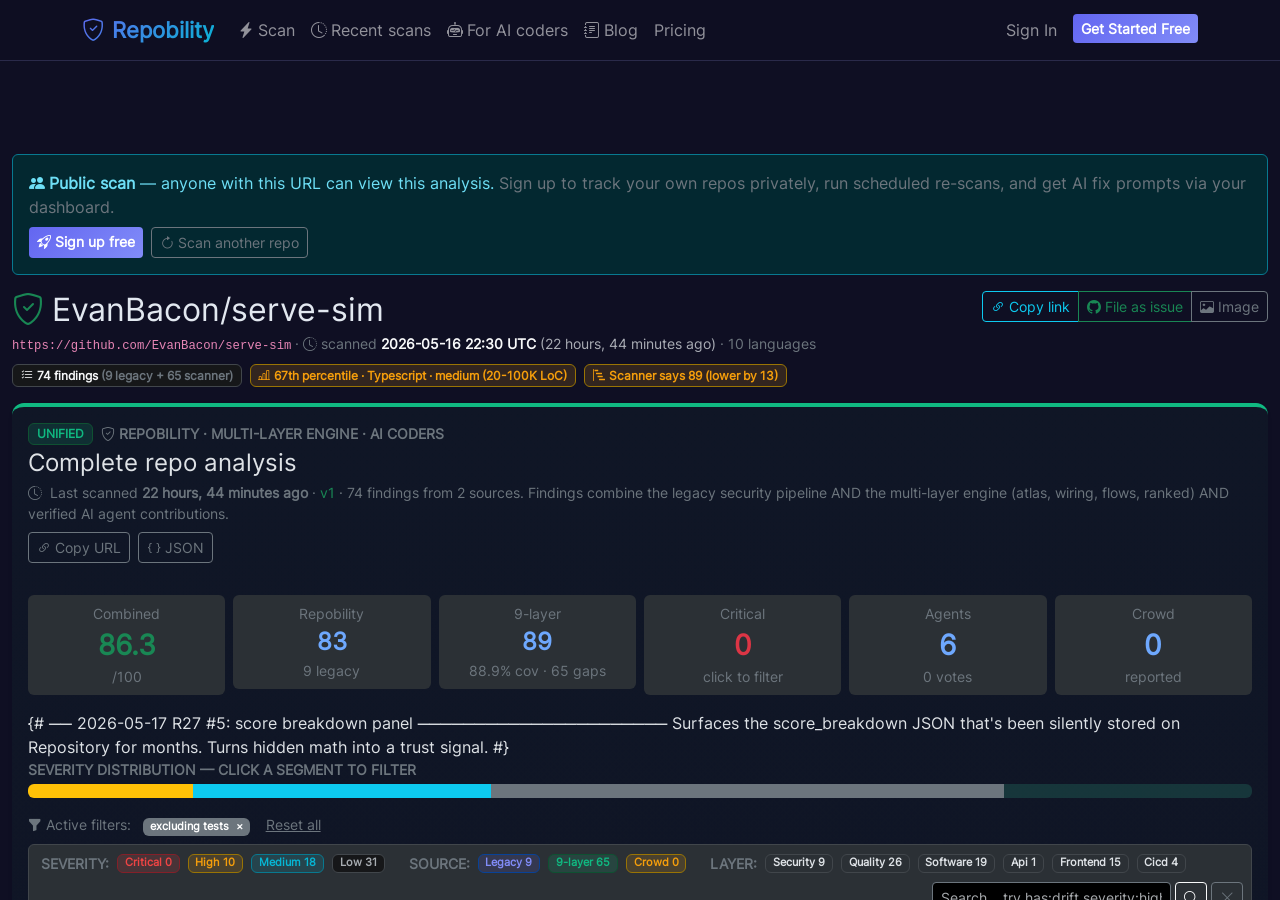Image resolution: width=1280 pixels, height=900 pixels.
Task: Click the Image export button
Action: 1229,307
